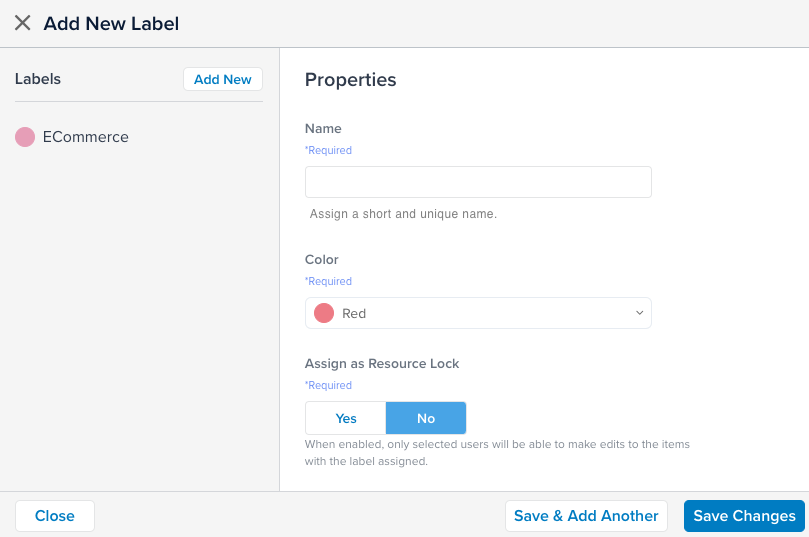Select the ECommerce label in the list

pos(86,137)
